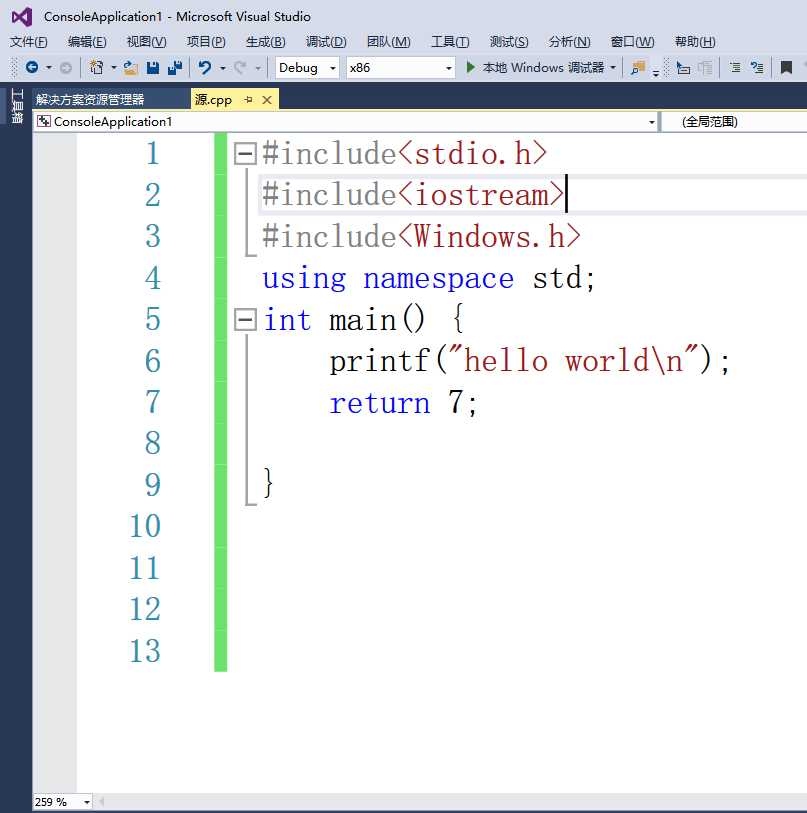Open the 259 % zoom level dropdown
This screenshot has height=813, width=807.
(63, 802)
